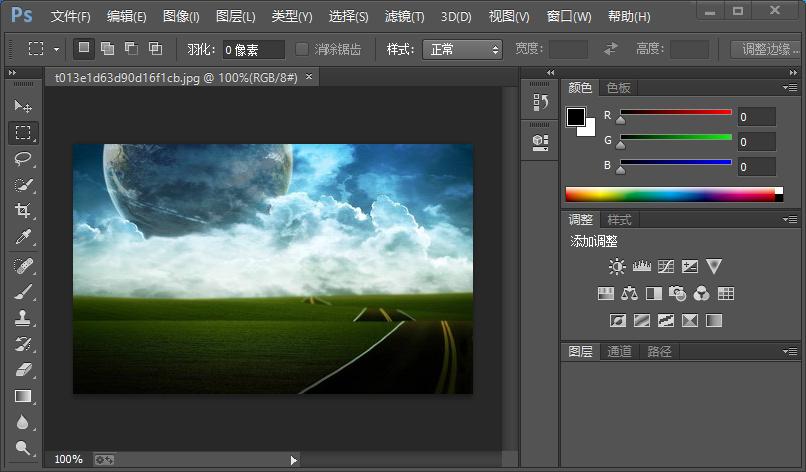This screenshot has height=472, width=806.
Task: Choose the Crop tool
Action: pos(23,210)
